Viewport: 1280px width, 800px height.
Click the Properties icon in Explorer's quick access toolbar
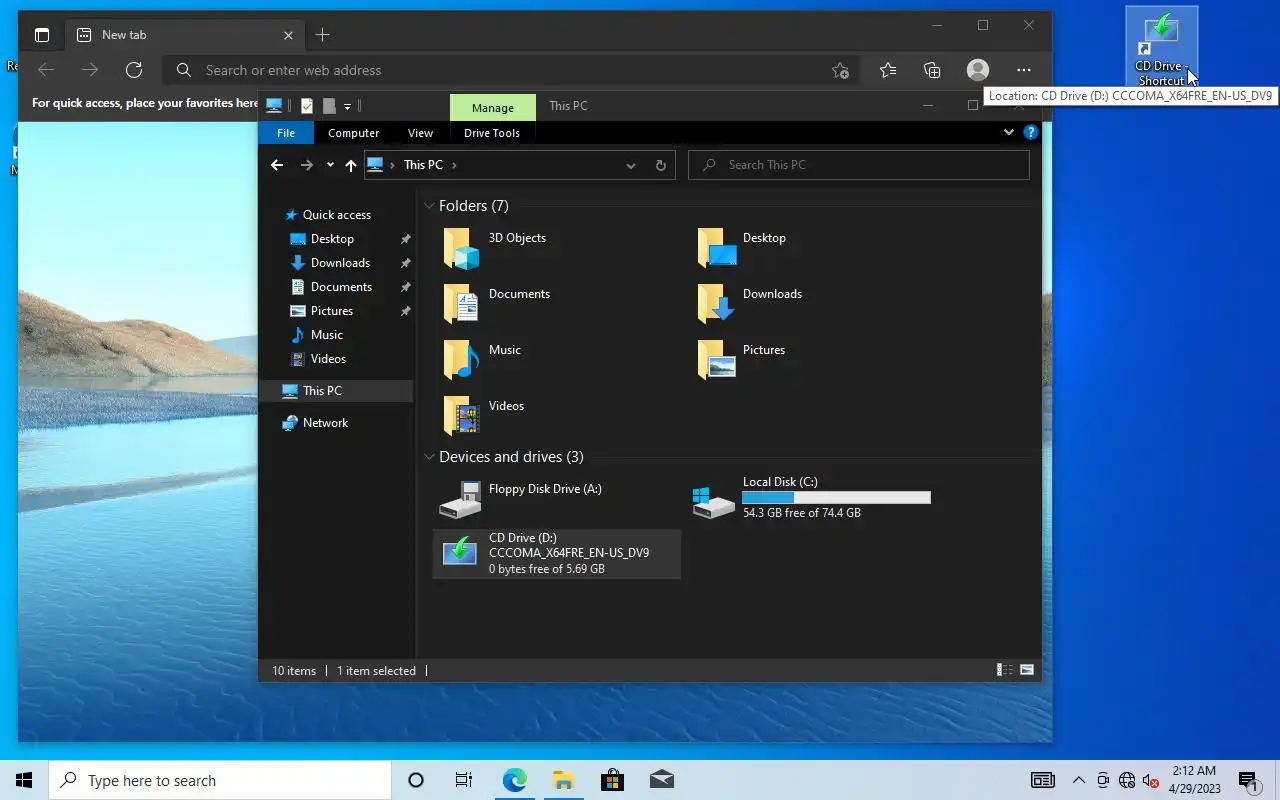[x=307, y=106]
